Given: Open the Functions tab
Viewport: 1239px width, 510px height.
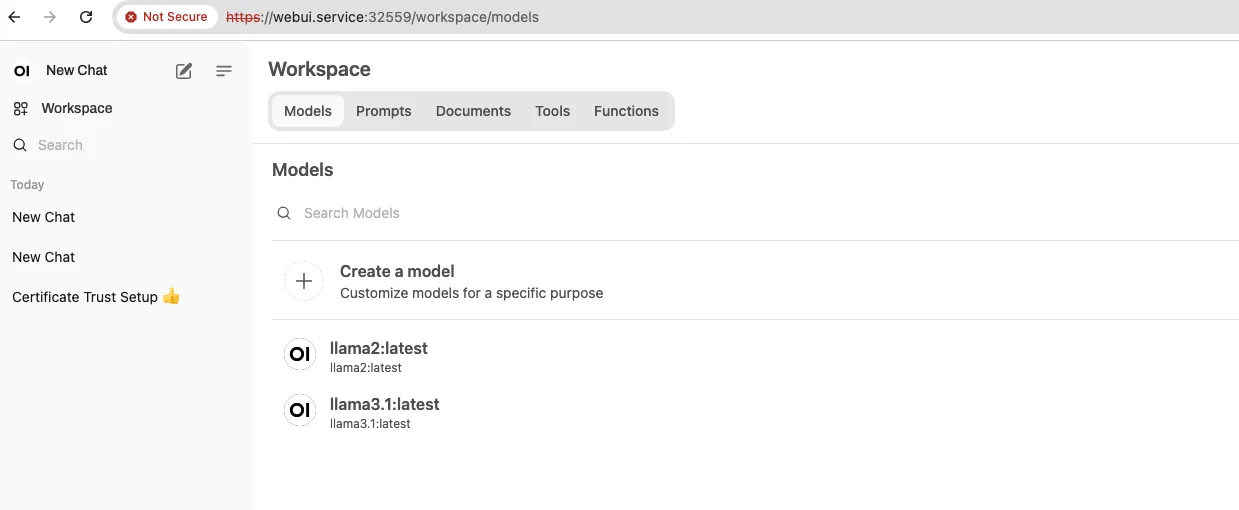Looking at the screenshot, I should (x=626, y=111).
